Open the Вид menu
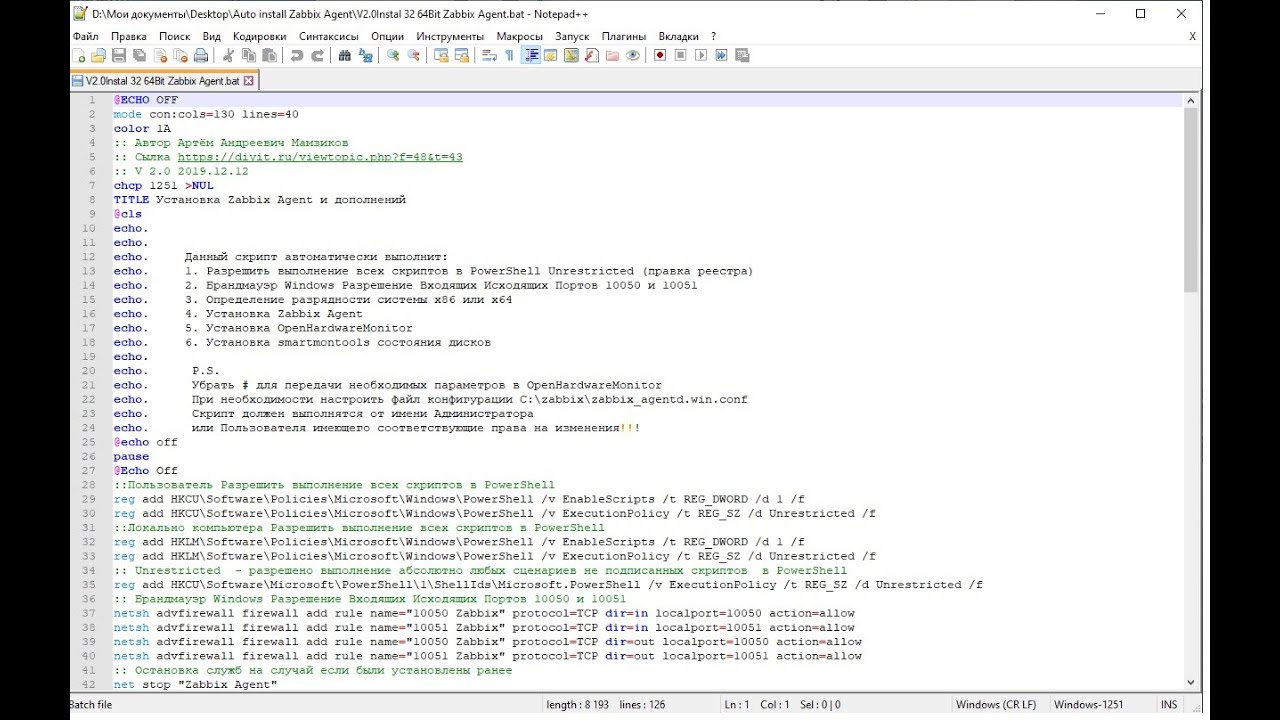 [212, 36]
